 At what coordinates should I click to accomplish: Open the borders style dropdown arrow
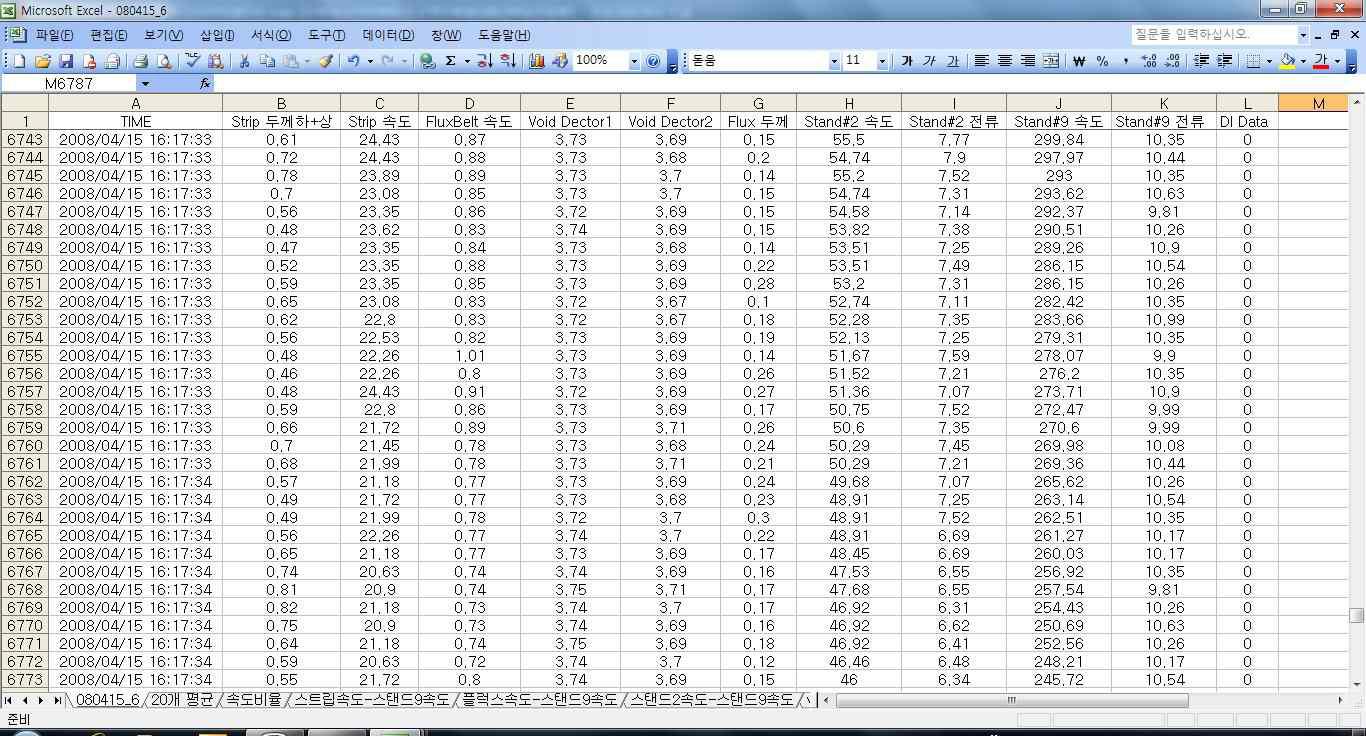(1269, 61)
